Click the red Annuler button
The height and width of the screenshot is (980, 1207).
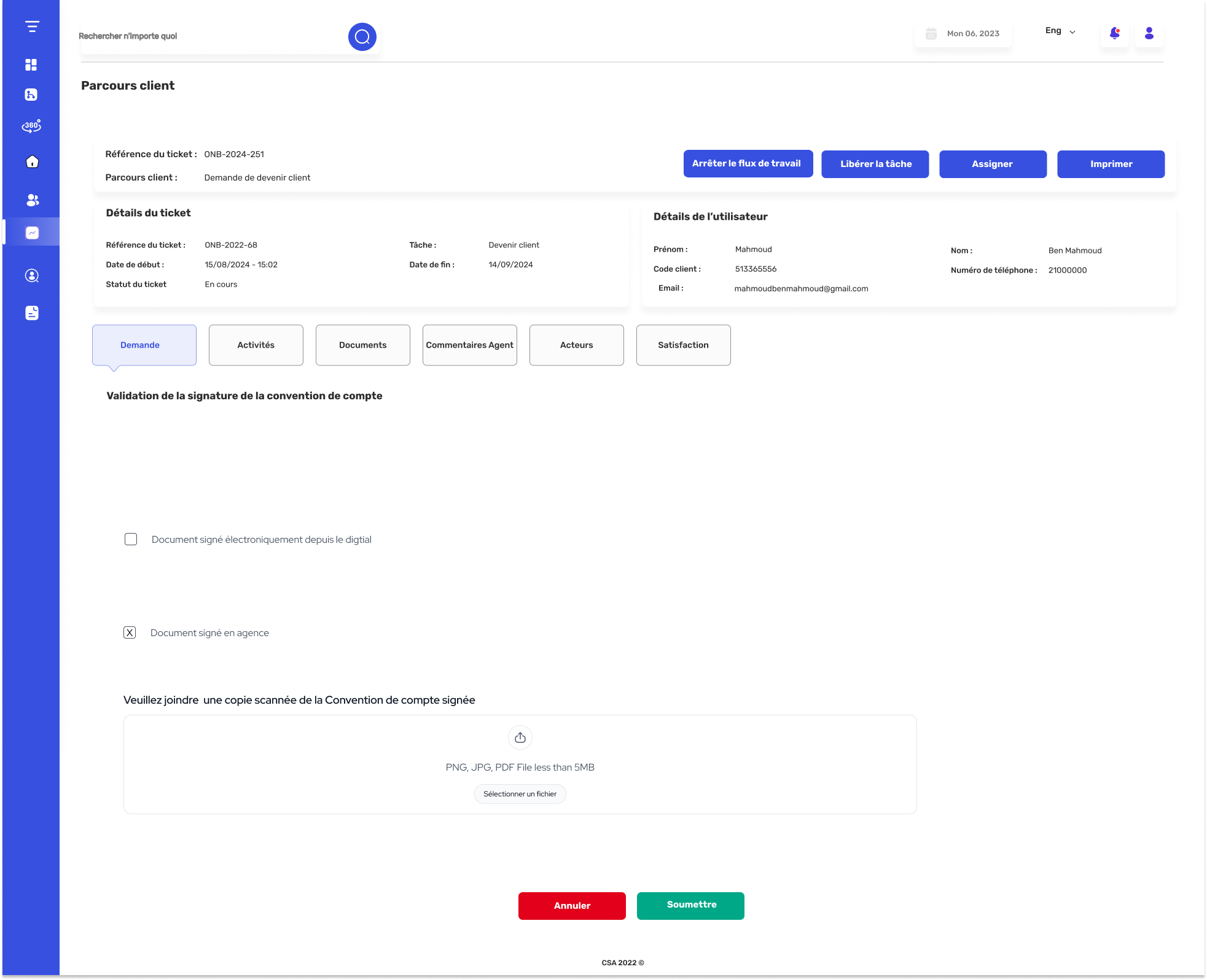572,906
